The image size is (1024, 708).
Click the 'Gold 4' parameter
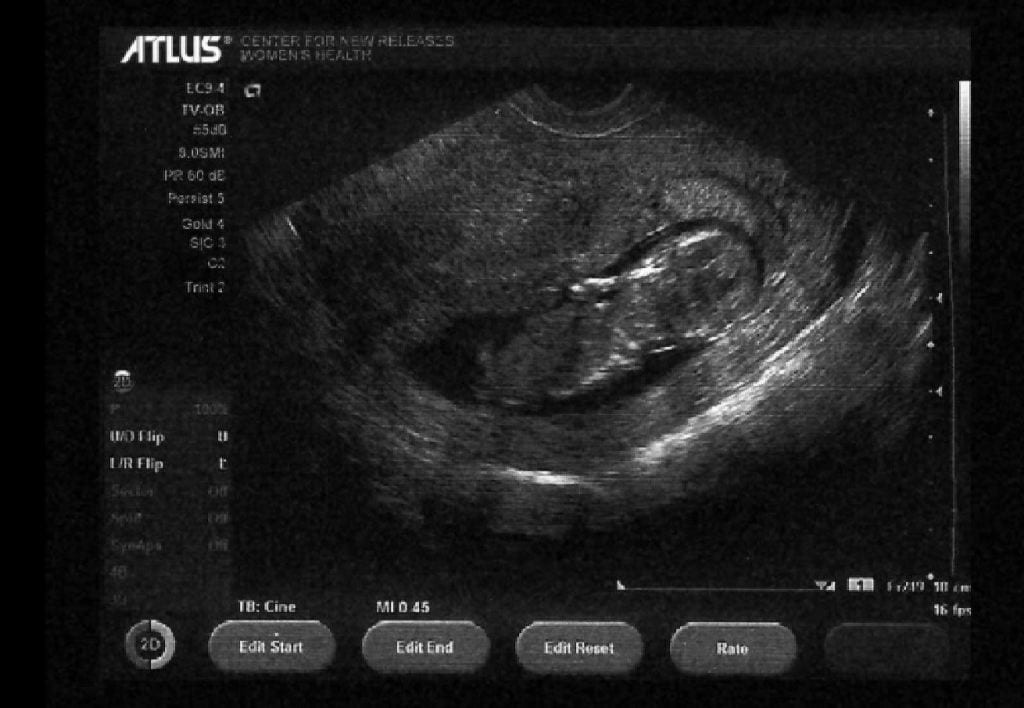coord(203,224)
